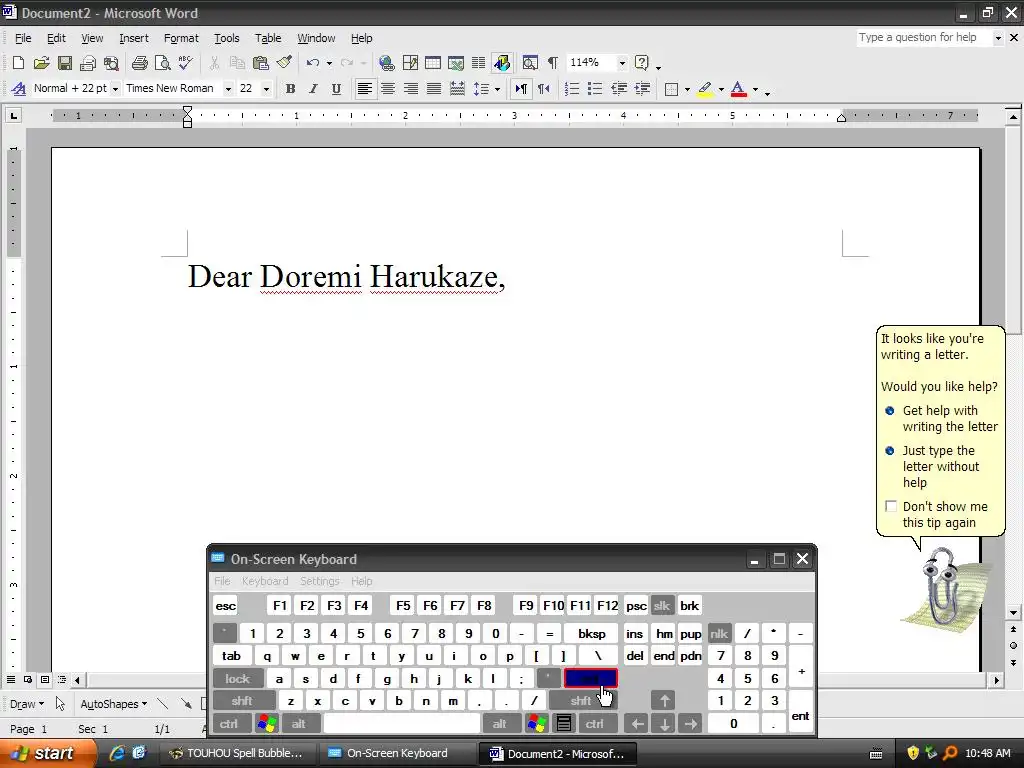Open Print Preview from the toolbar

pyautogui.click(x=163, y=63)
